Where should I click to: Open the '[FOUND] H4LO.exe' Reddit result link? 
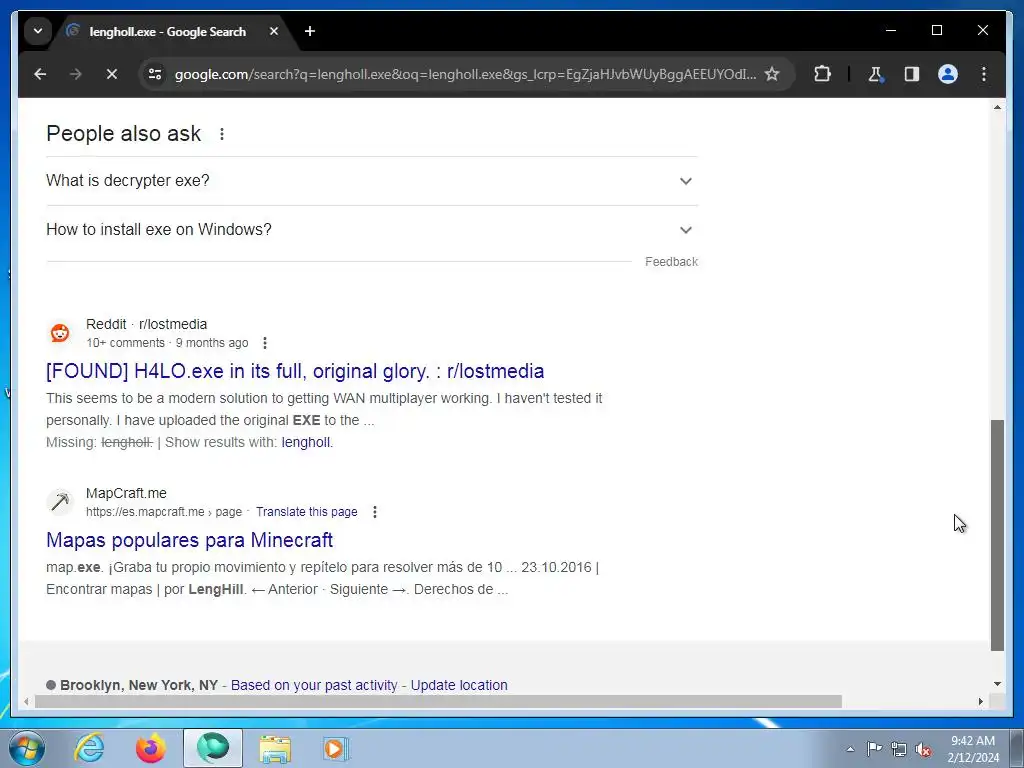coord(295,371)
